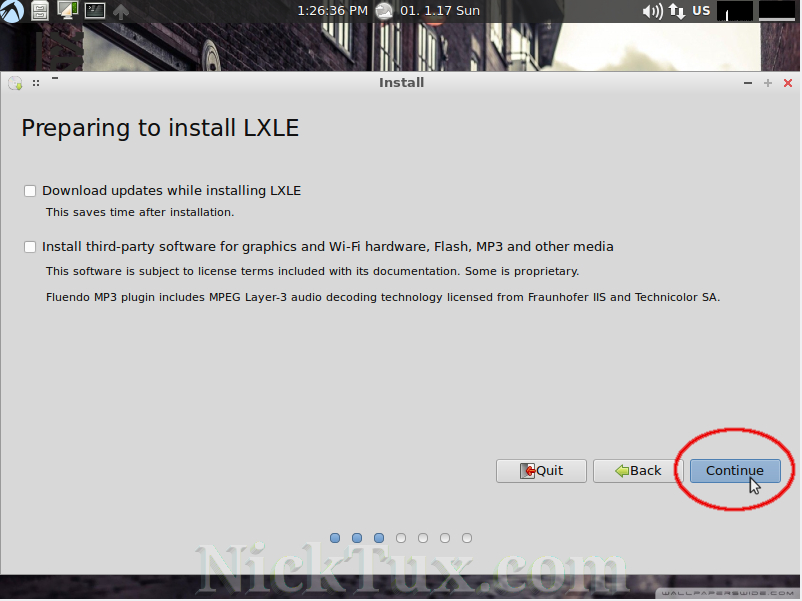Click the CPU usage monitor graph in panel
The width and height of the screenshot is (802, 601).
735,11
